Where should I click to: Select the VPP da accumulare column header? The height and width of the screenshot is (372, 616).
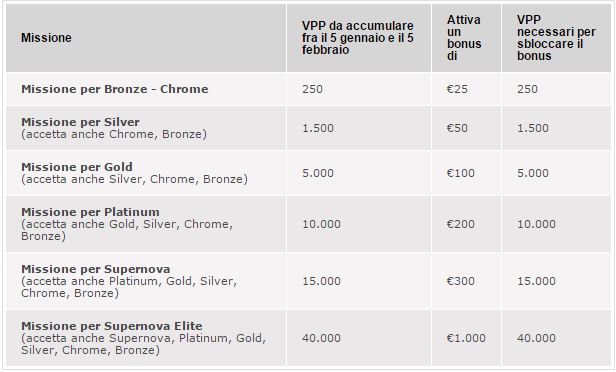pyautogui.click(x=358, y=38)
